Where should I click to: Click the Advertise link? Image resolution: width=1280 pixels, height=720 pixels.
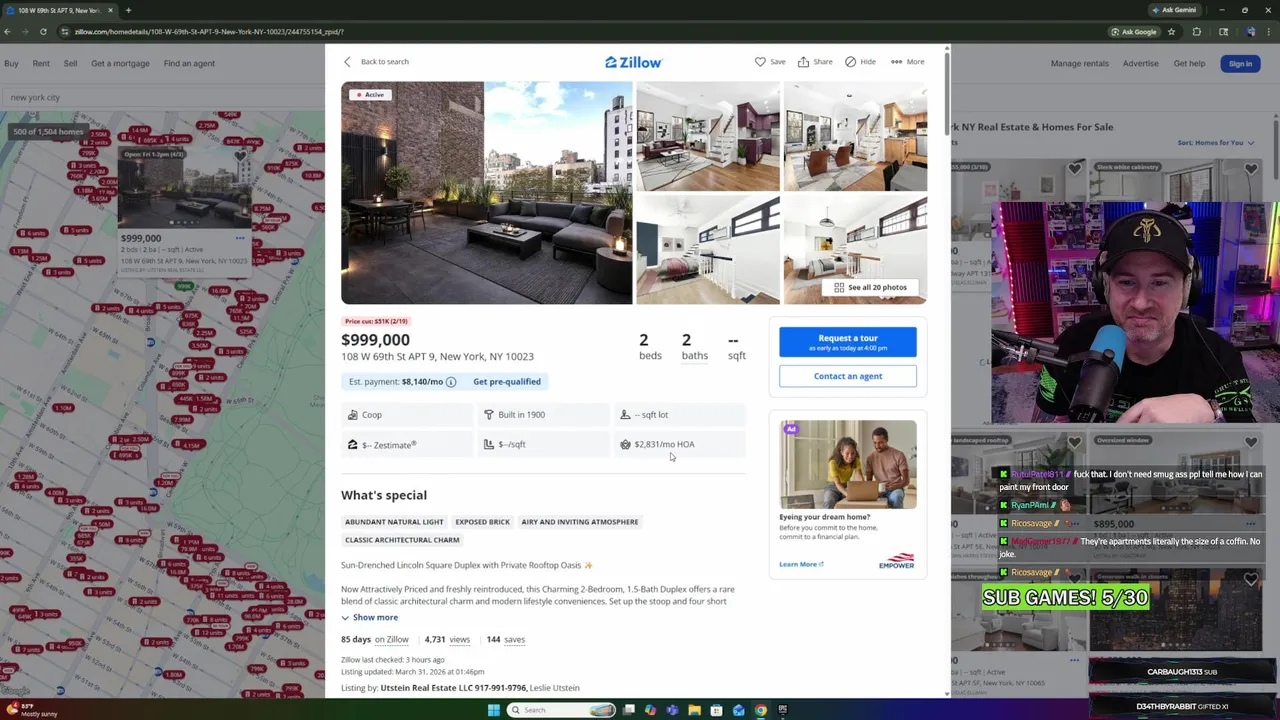tap(1140, 63)
